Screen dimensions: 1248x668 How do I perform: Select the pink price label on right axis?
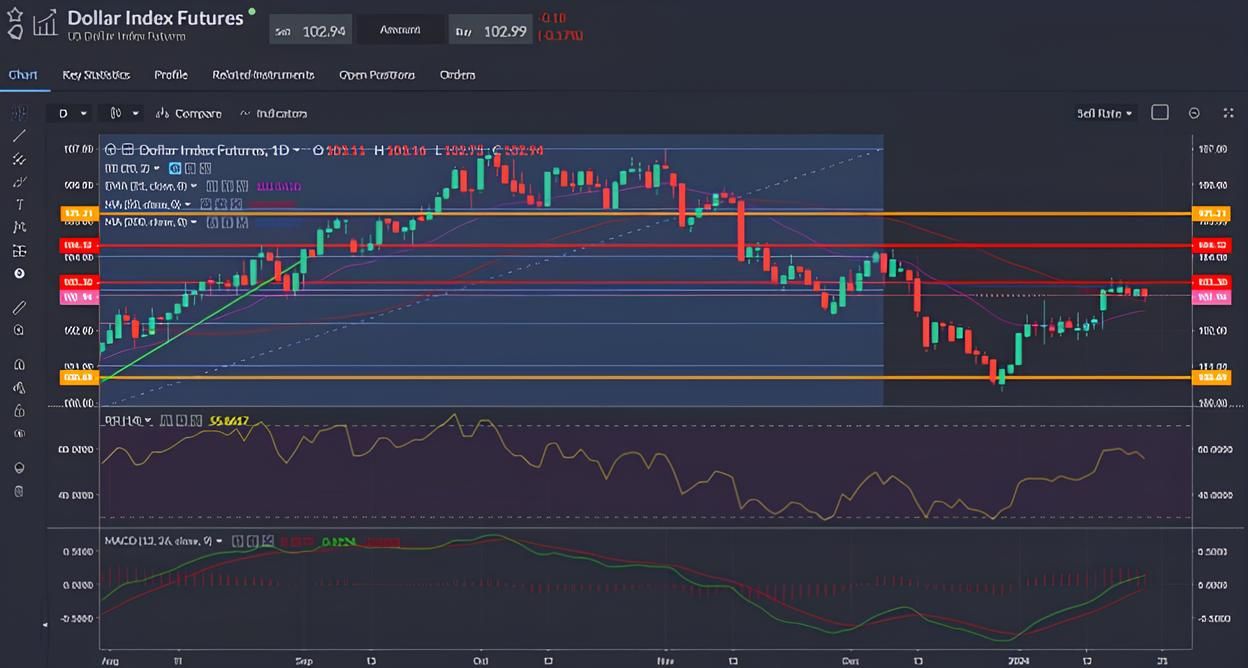1210,297
